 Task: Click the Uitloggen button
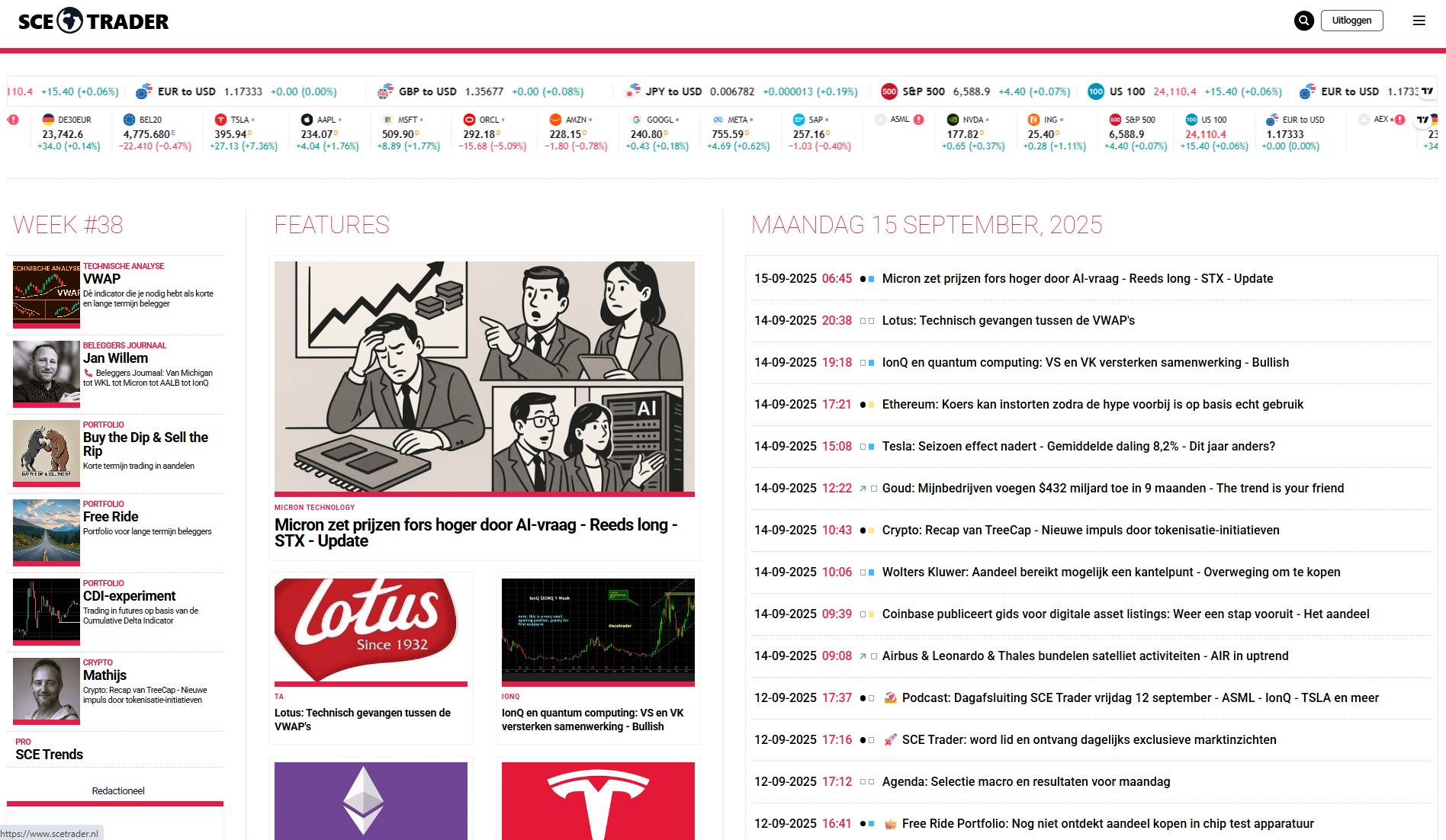(x=1351, y=21)
